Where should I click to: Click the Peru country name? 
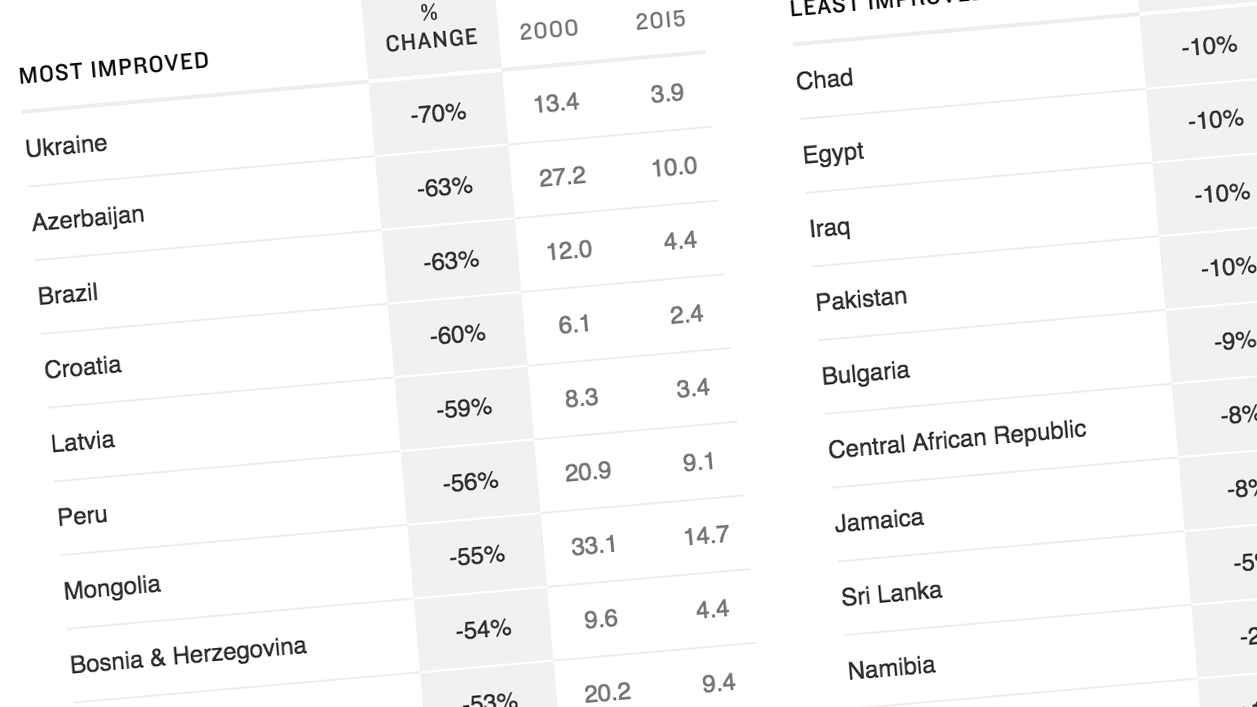82,516
